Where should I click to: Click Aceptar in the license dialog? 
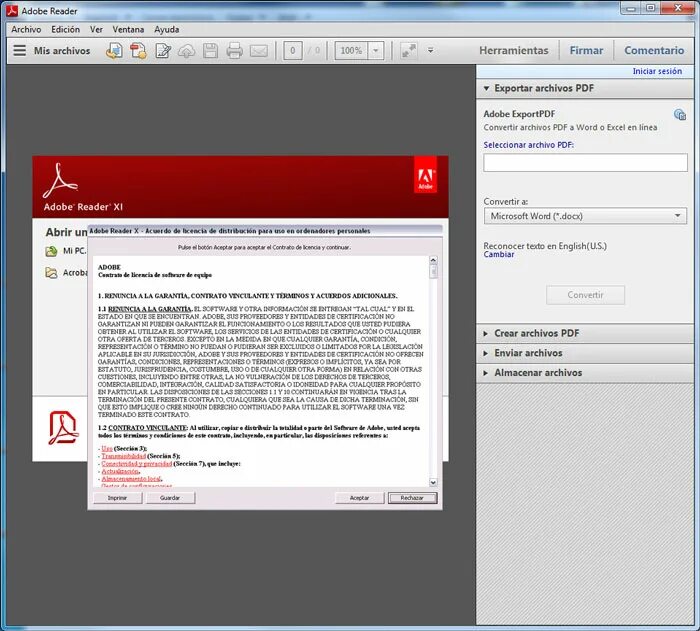tap(359, 498)
